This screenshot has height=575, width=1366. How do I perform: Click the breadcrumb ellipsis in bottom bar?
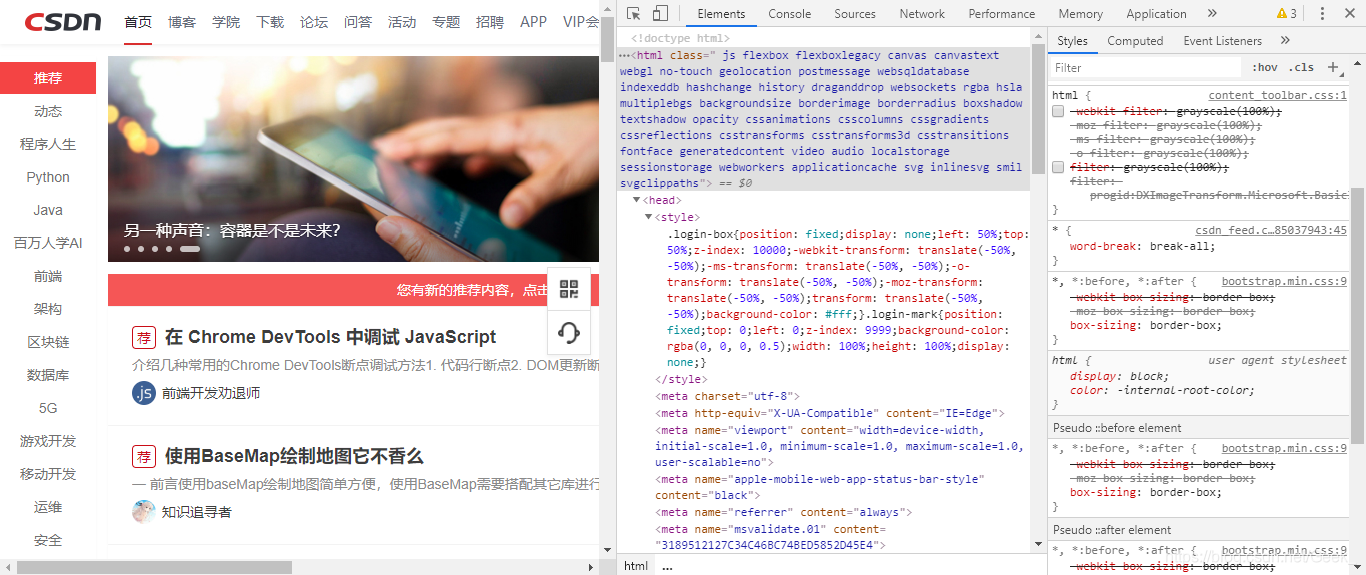tap(667, 566)
